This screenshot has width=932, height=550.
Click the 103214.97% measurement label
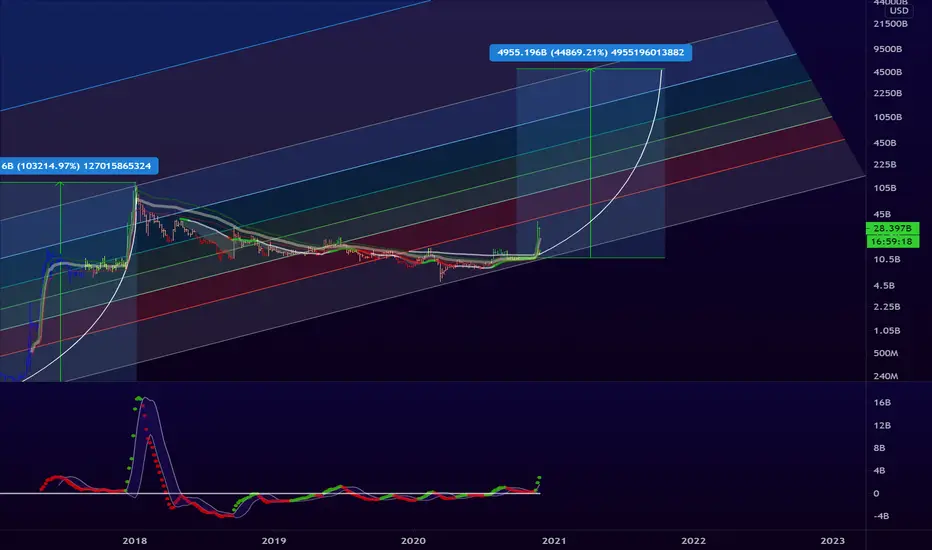point(78,166)
